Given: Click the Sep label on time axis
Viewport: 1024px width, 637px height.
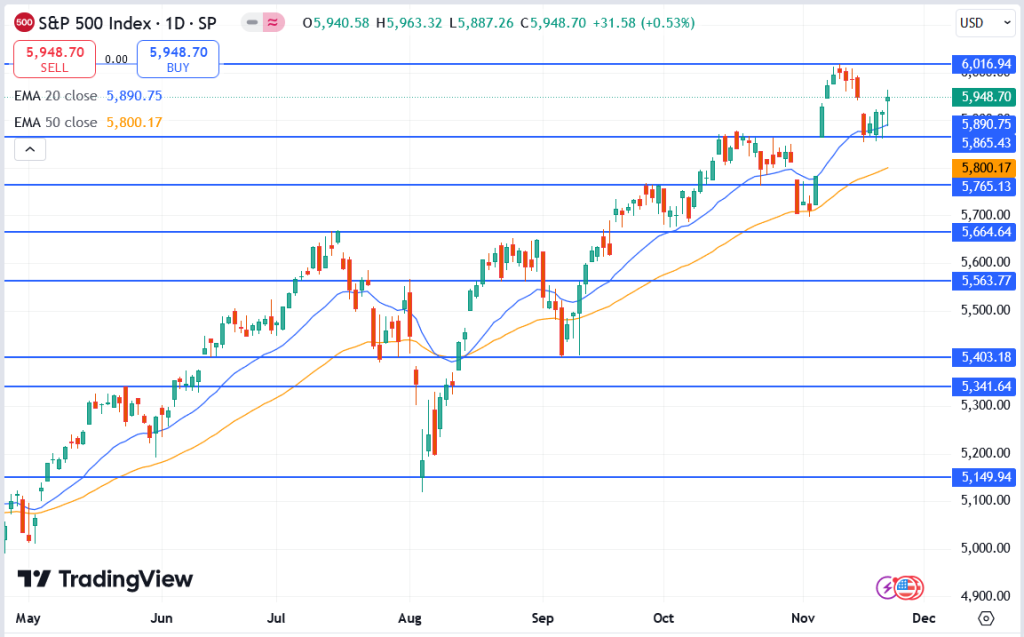Looking at the screenshot, I should tap(542, 618).
